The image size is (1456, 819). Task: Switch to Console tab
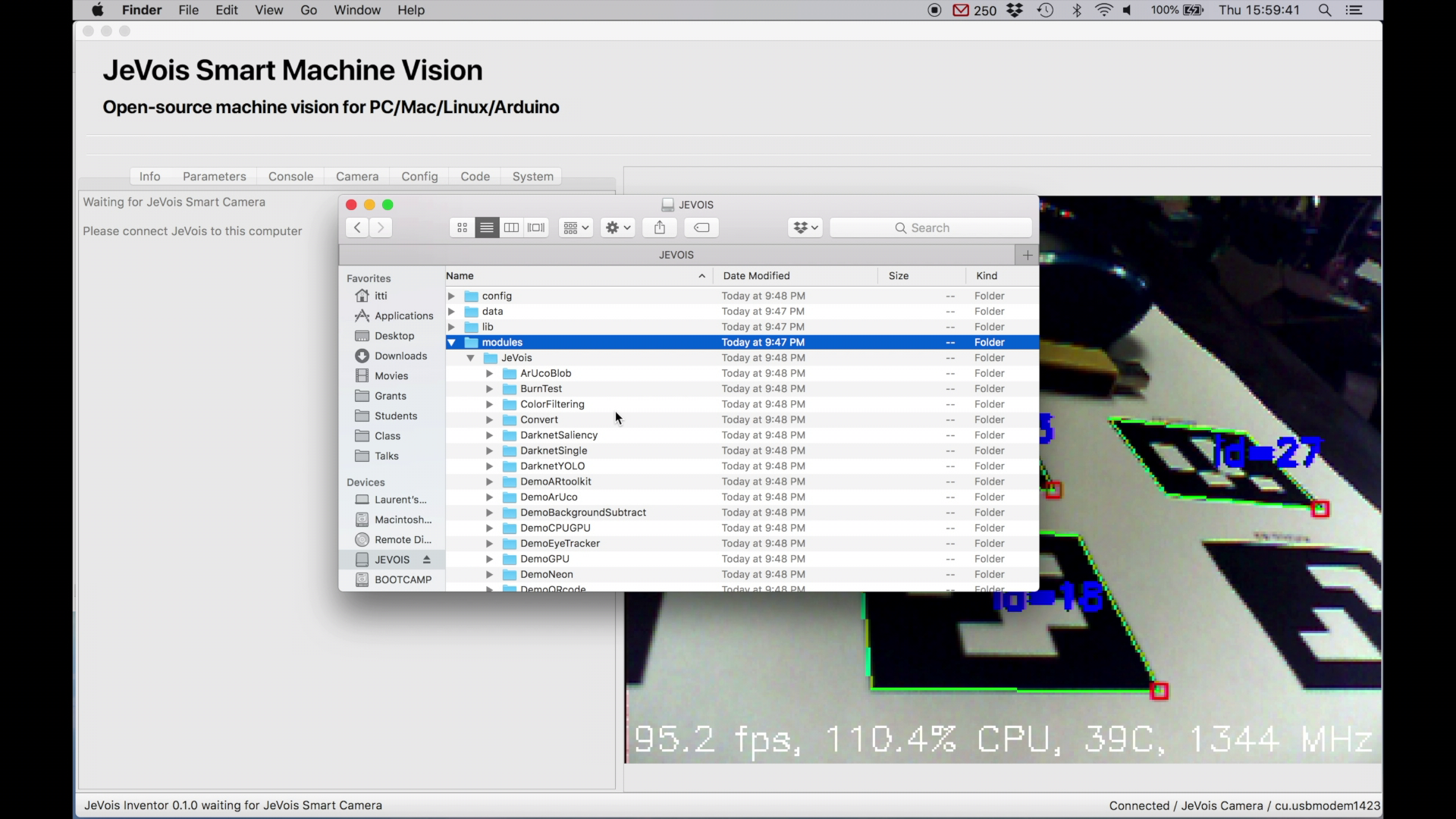[x=291, y=177]
